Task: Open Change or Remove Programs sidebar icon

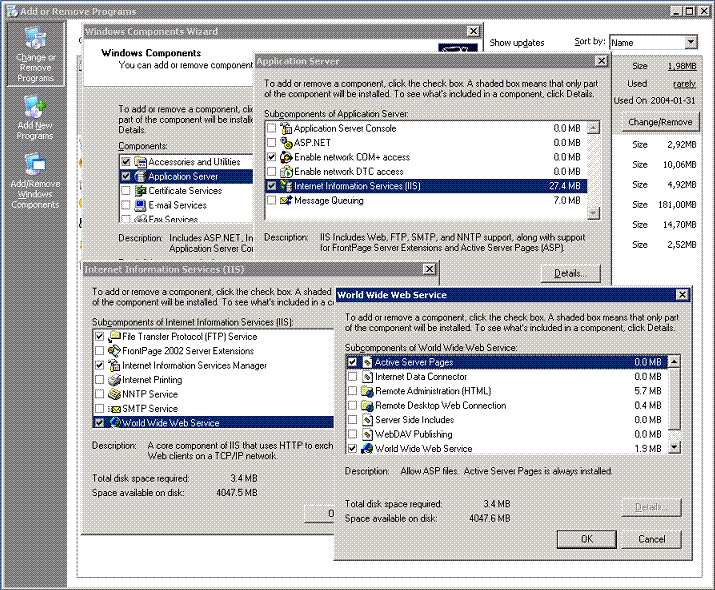Action: click(x=35, y=38)
